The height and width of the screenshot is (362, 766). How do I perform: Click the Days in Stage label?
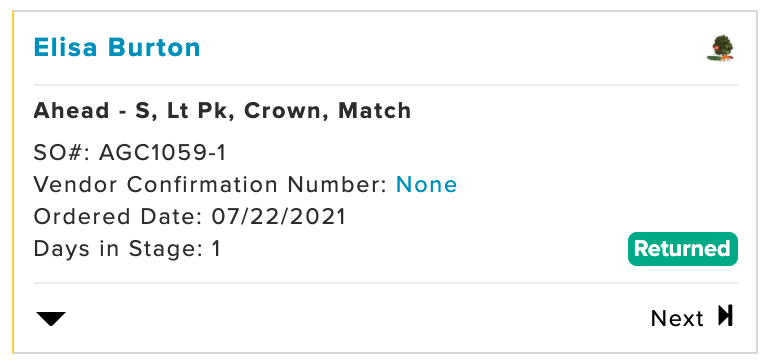pyautogui.click(x=118, y=249)
